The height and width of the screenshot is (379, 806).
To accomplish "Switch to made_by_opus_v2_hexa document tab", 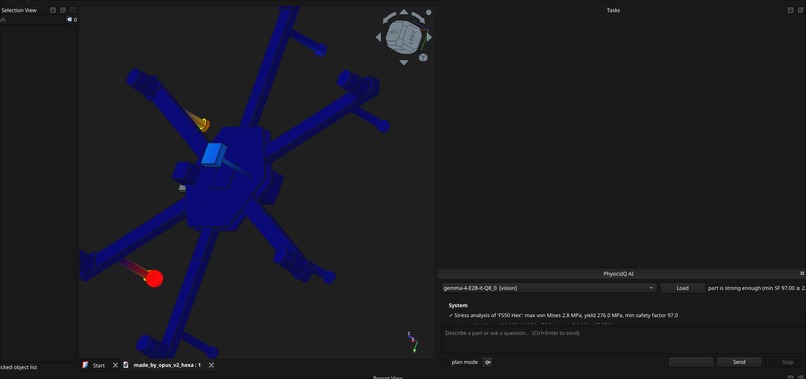I will (x=167, y=365).
